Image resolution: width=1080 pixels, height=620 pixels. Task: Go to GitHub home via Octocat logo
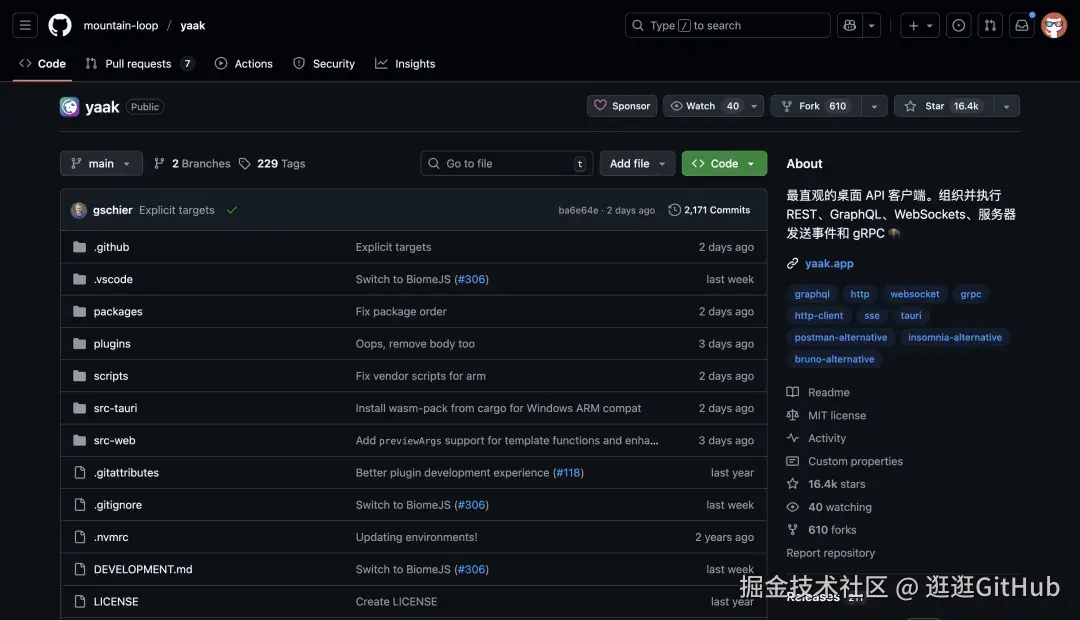60,25
